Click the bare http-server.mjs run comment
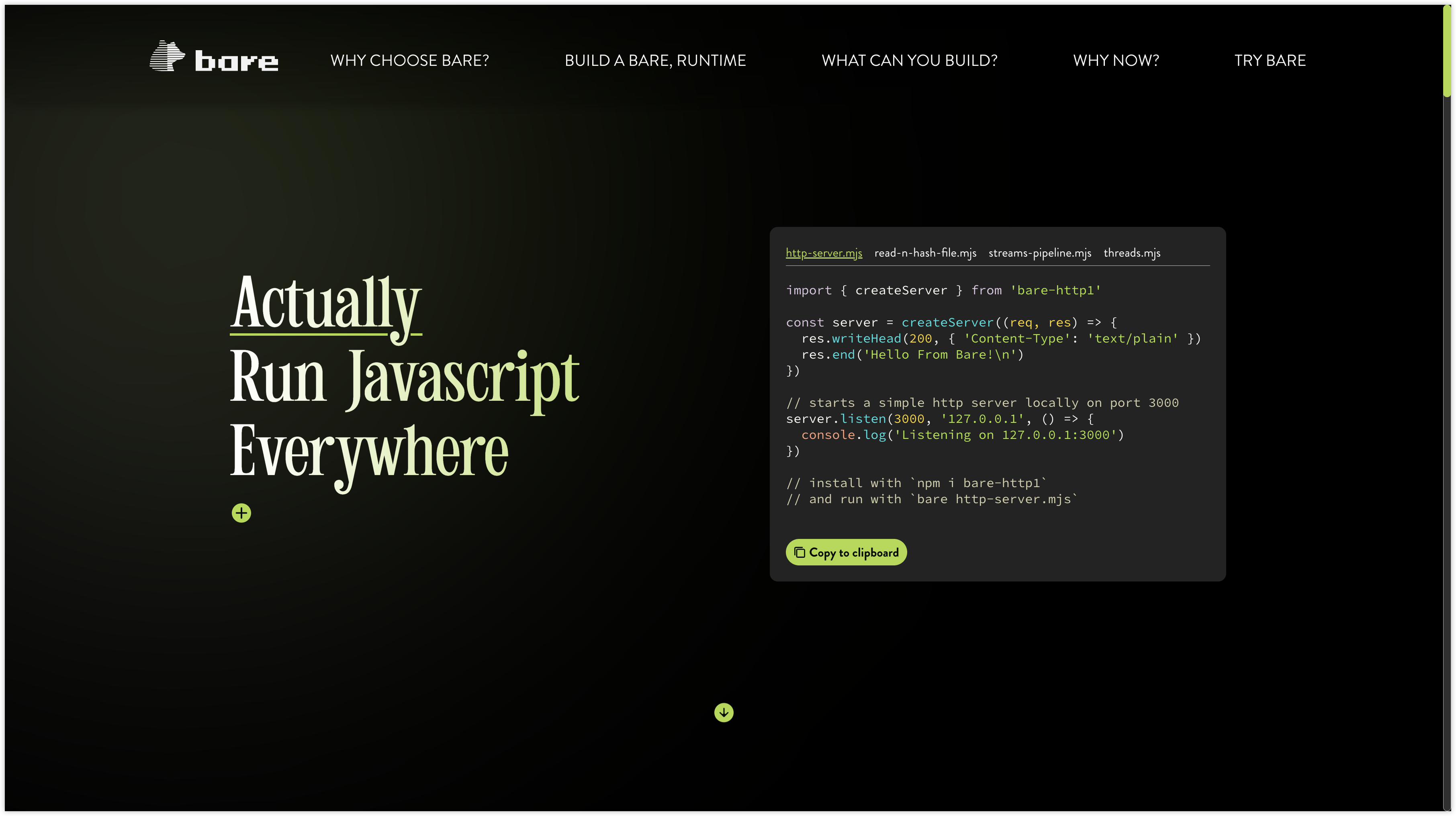 [x=931, y=499]
